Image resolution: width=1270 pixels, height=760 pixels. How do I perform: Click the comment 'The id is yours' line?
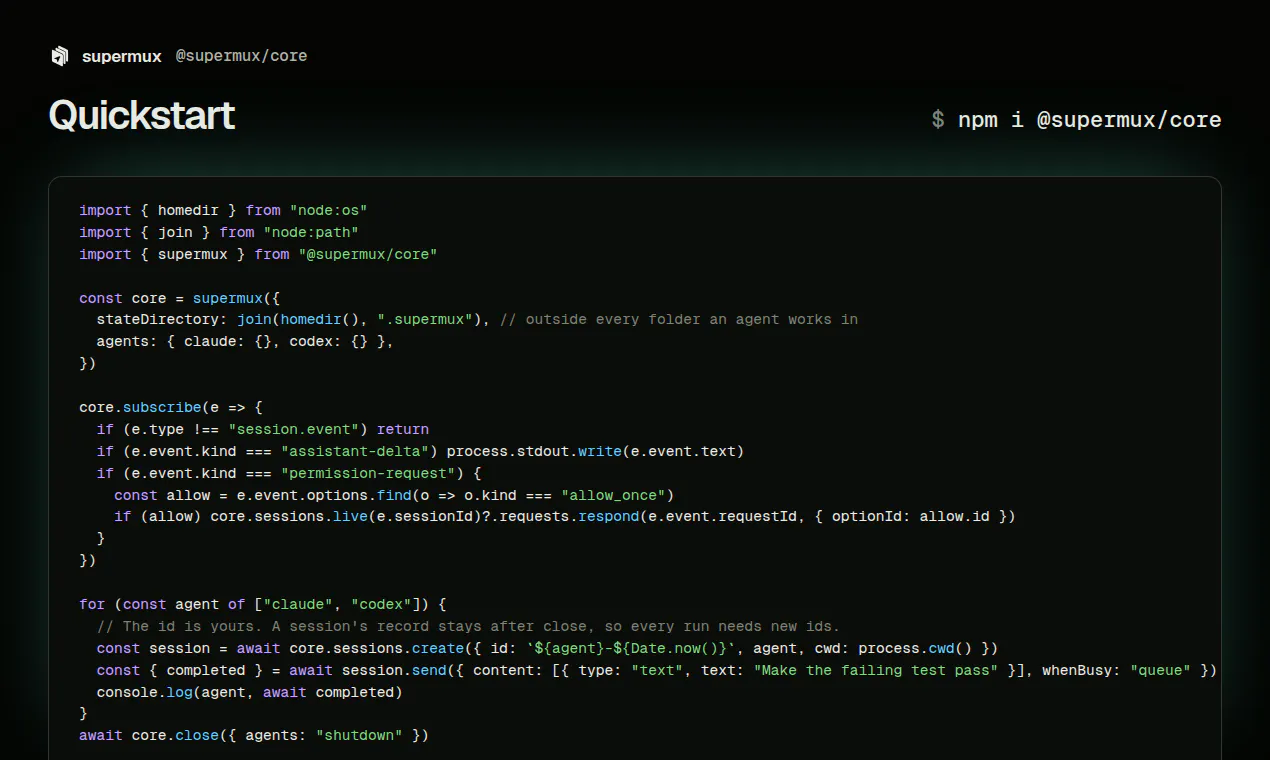(x=468, y=628)
